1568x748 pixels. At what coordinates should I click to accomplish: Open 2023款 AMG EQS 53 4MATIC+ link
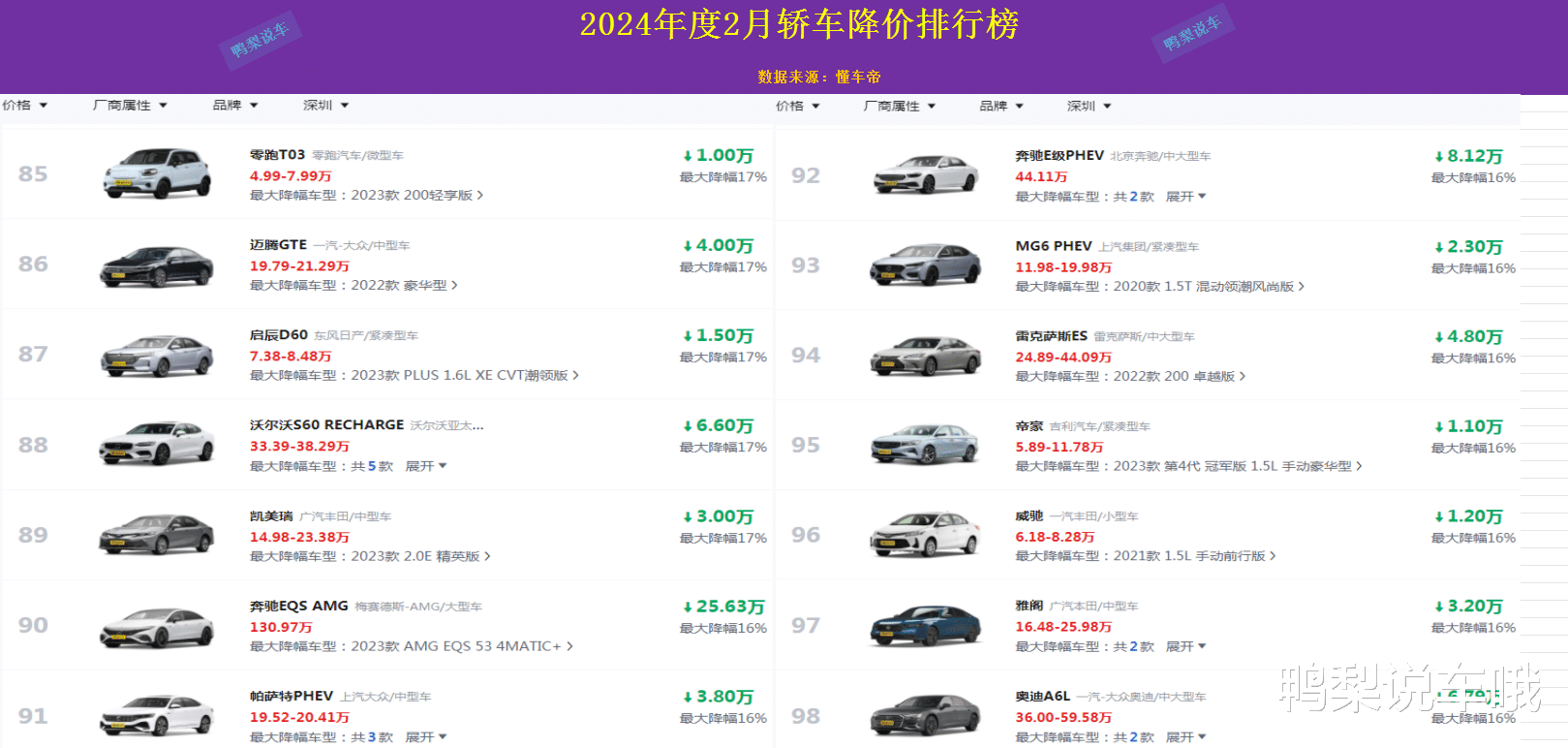click(461, 646)
